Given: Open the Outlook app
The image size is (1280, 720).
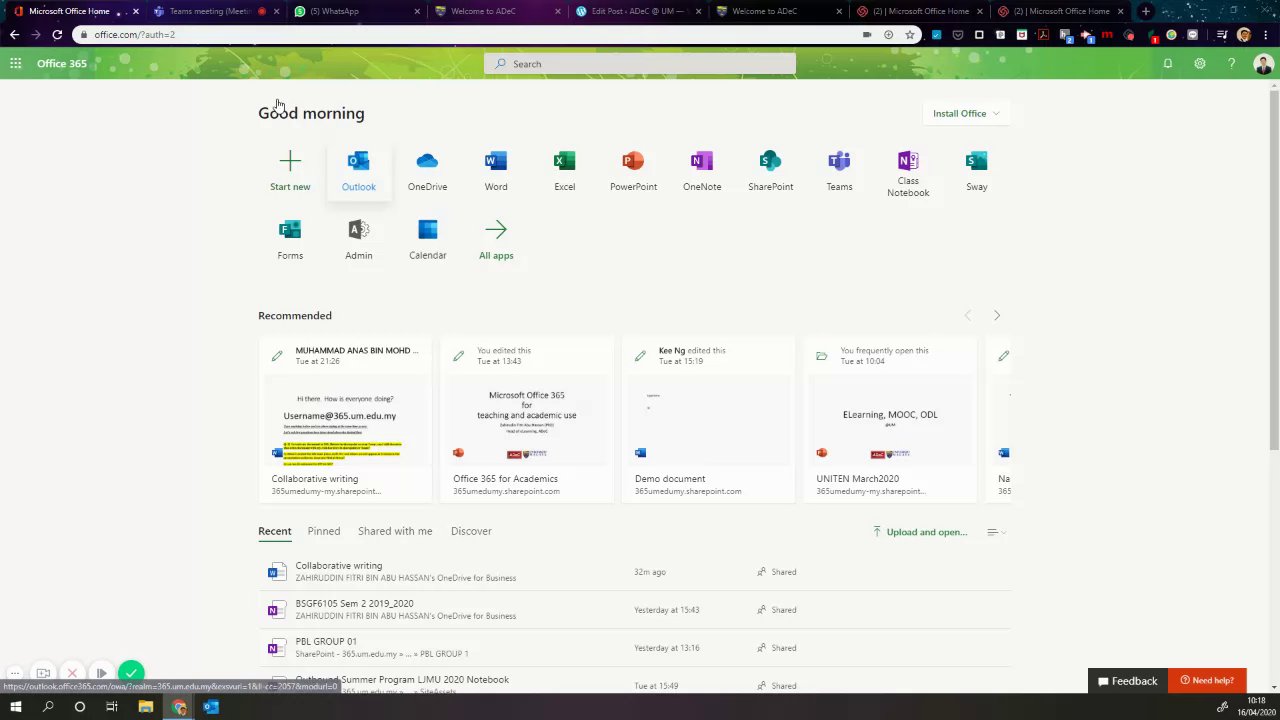Looking at the screenshot, I should pyautogui.click(x=359, y=171).
